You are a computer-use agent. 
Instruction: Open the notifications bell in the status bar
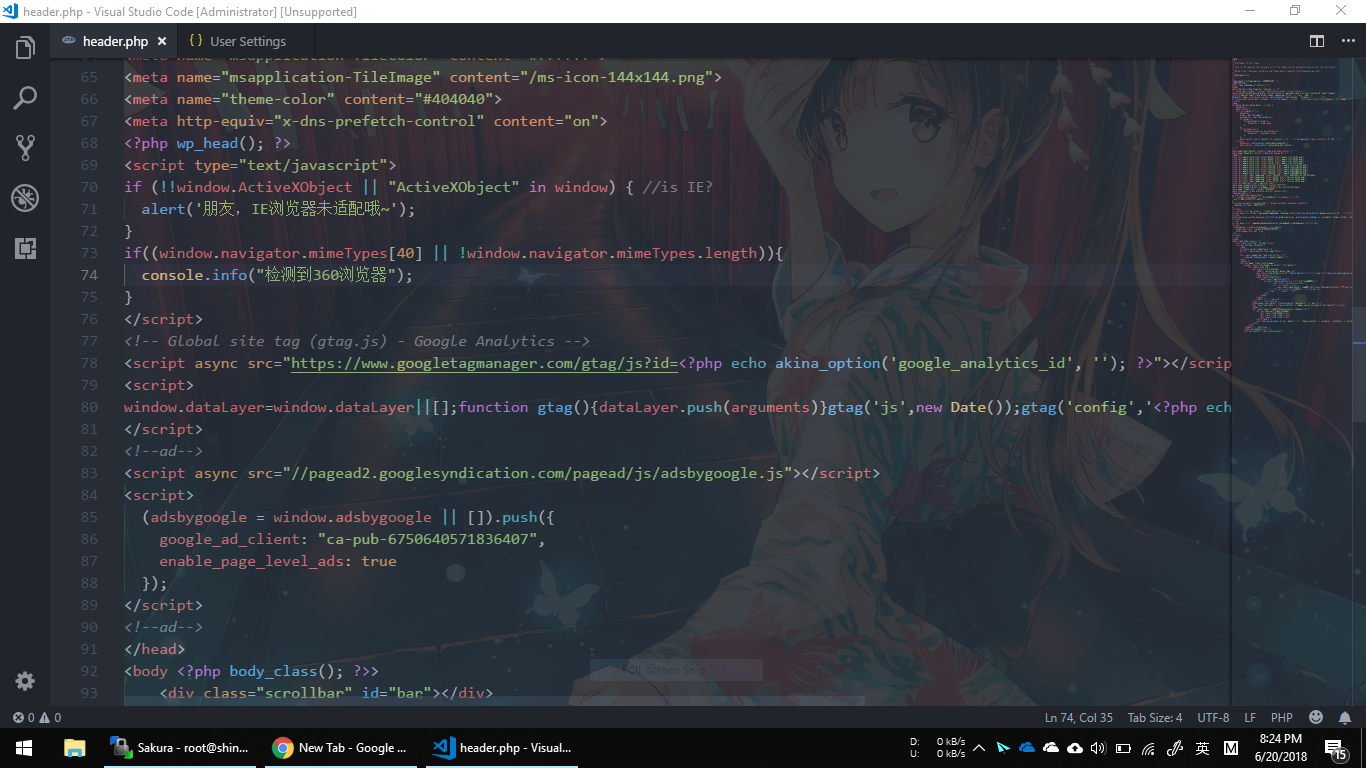pos(1345,717)
